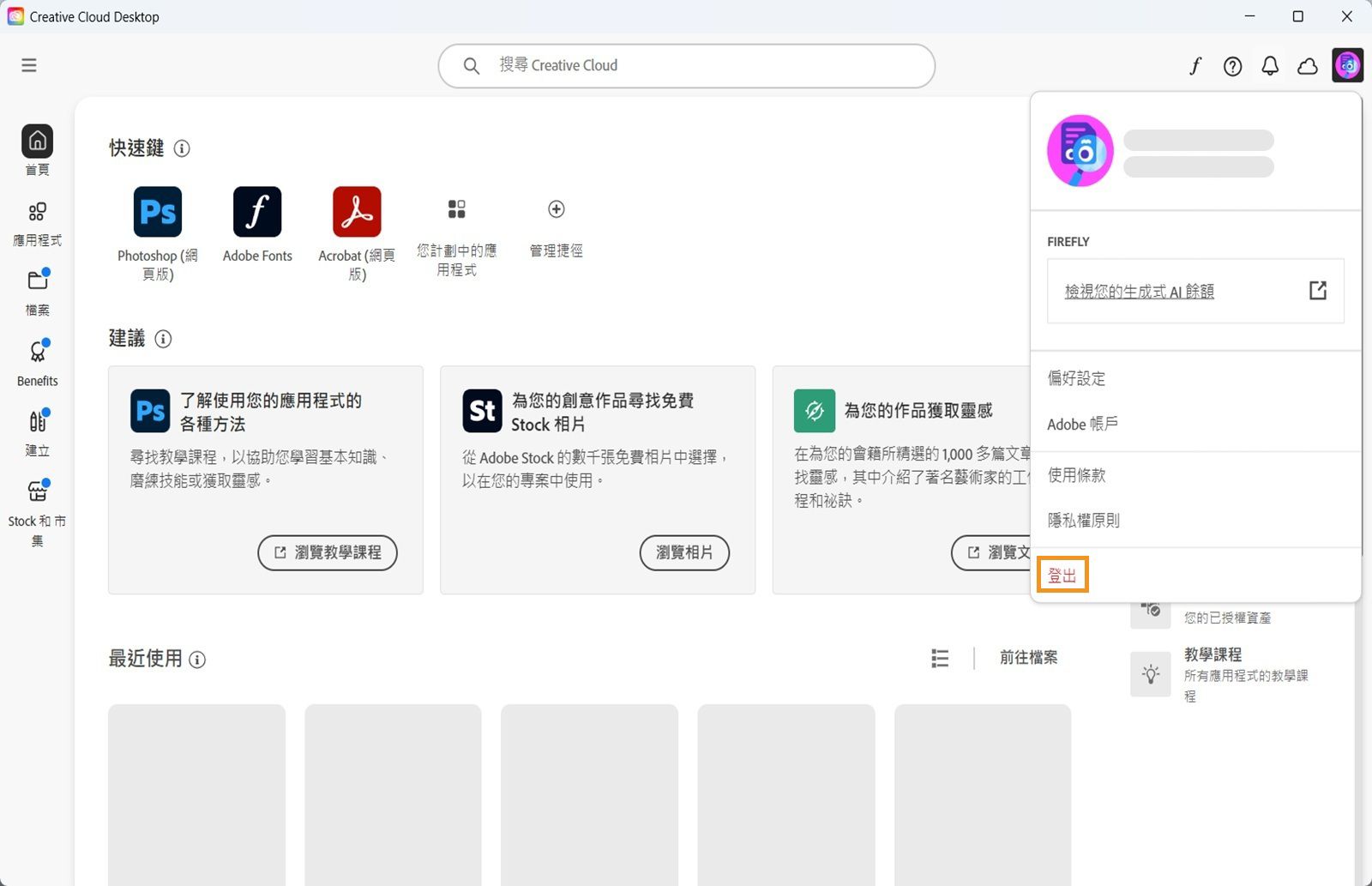Click external link icon beside AI 餘額
This screenshot has width=1372, height=886.
coord(1318,291)
